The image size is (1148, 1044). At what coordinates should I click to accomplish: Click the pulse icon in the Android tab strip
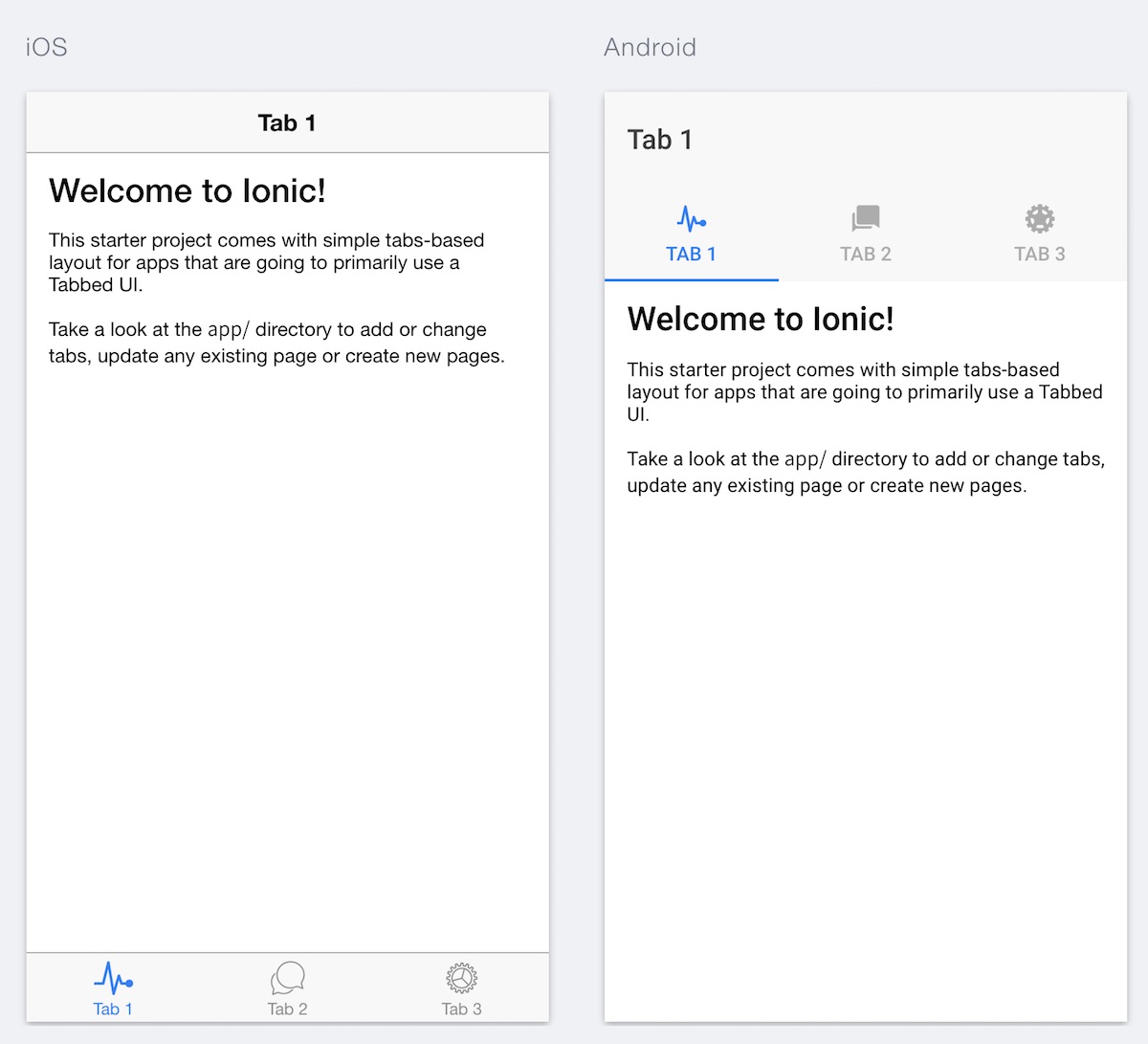click(x=691, y=219)
